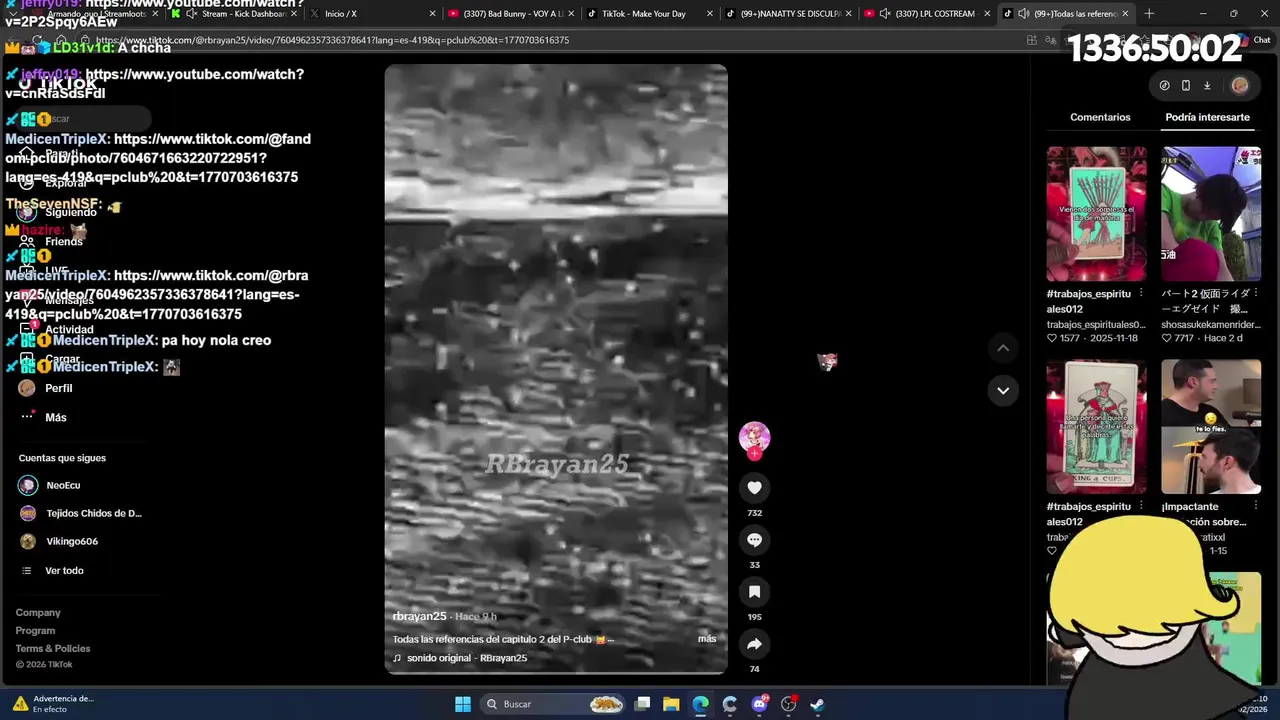
Task: Open King of Cups tarot thumbnail
Action: [1097, 427]
